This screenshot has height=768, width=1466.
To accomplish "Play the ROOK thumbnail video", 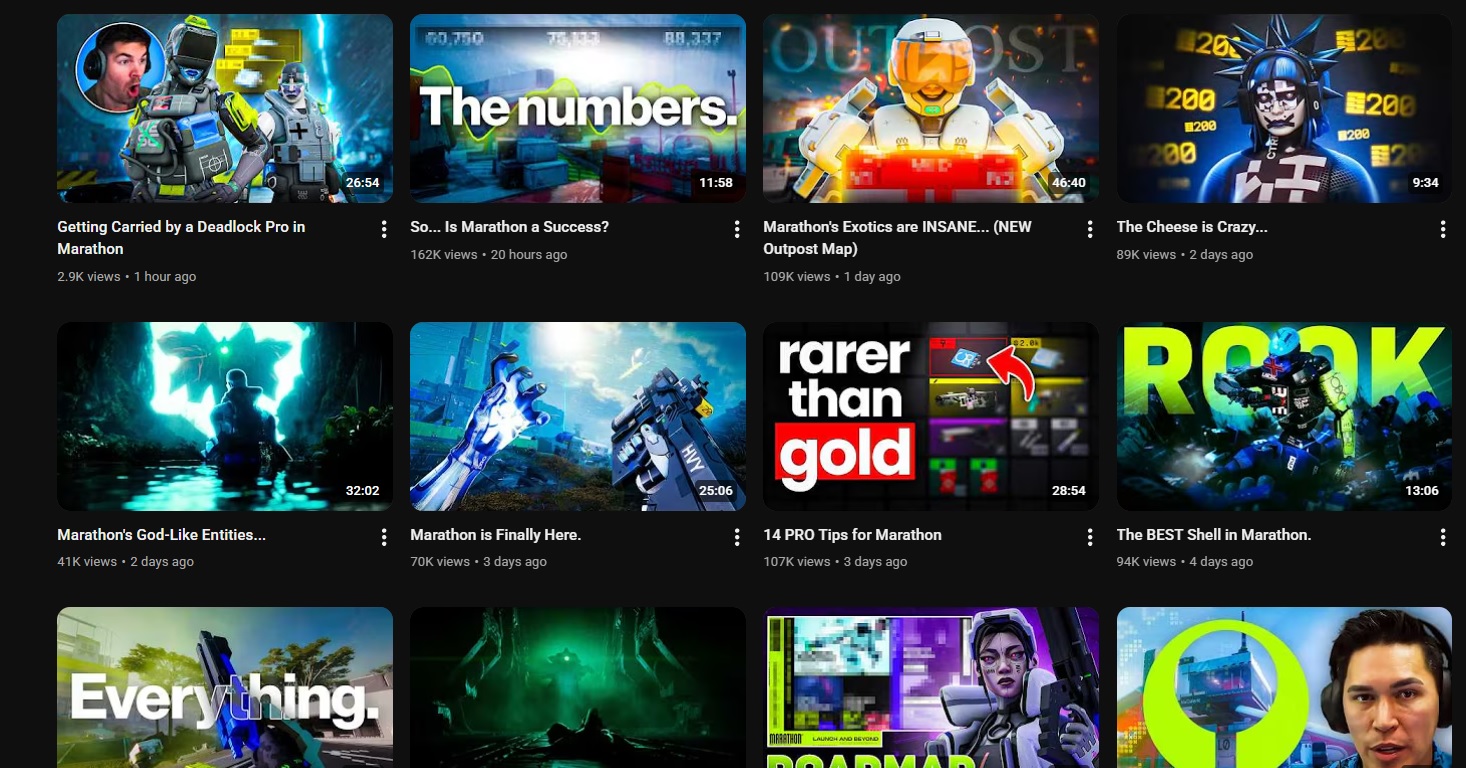I will click(x=1284, y=416).
